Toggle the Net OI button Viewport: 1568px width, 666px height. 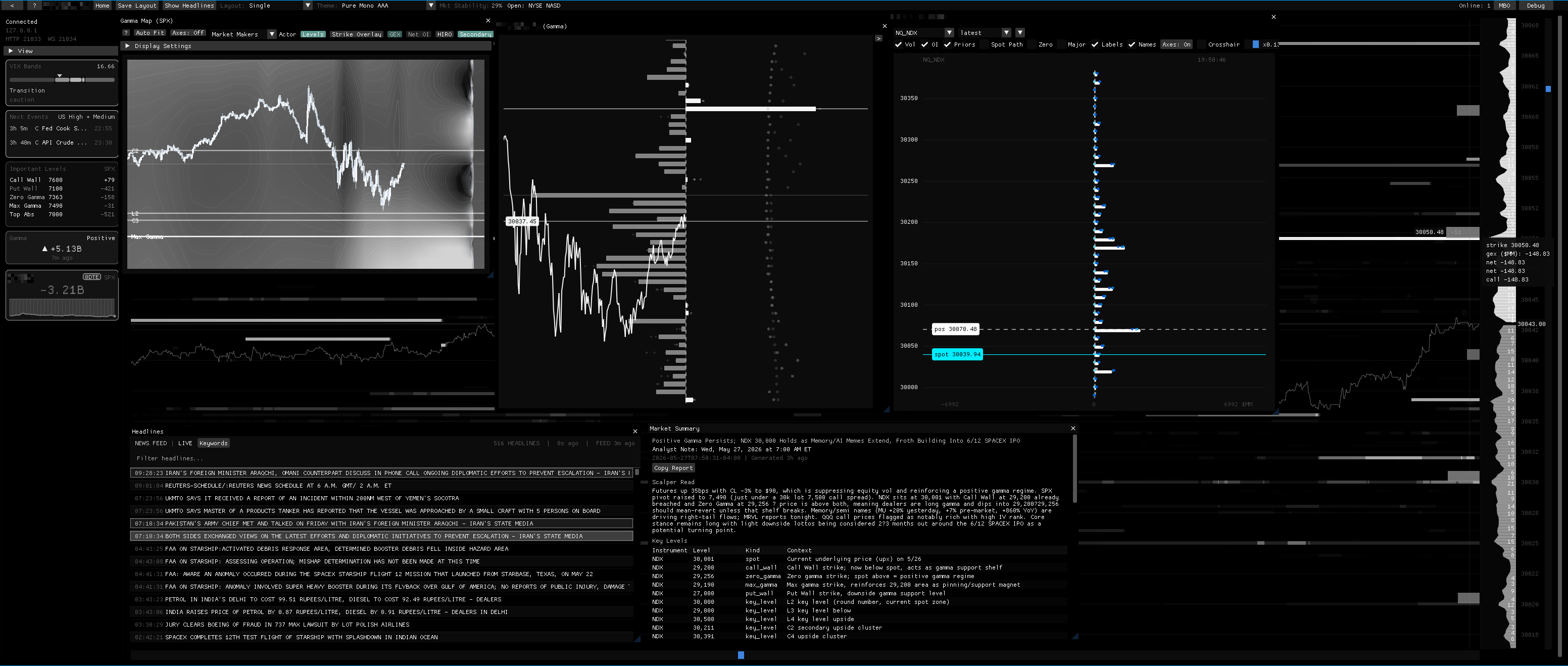coord(418,34)
